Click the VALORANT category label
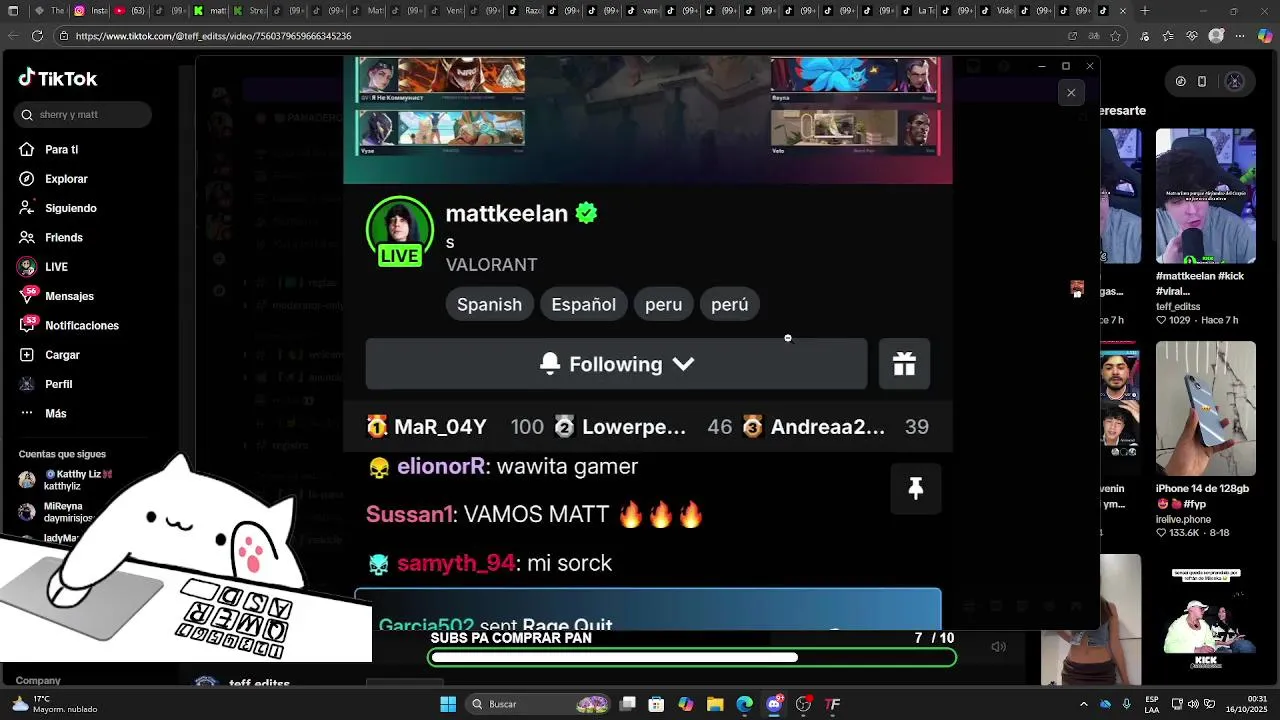Screen dimensions: 1280x720 pos(491,265)
